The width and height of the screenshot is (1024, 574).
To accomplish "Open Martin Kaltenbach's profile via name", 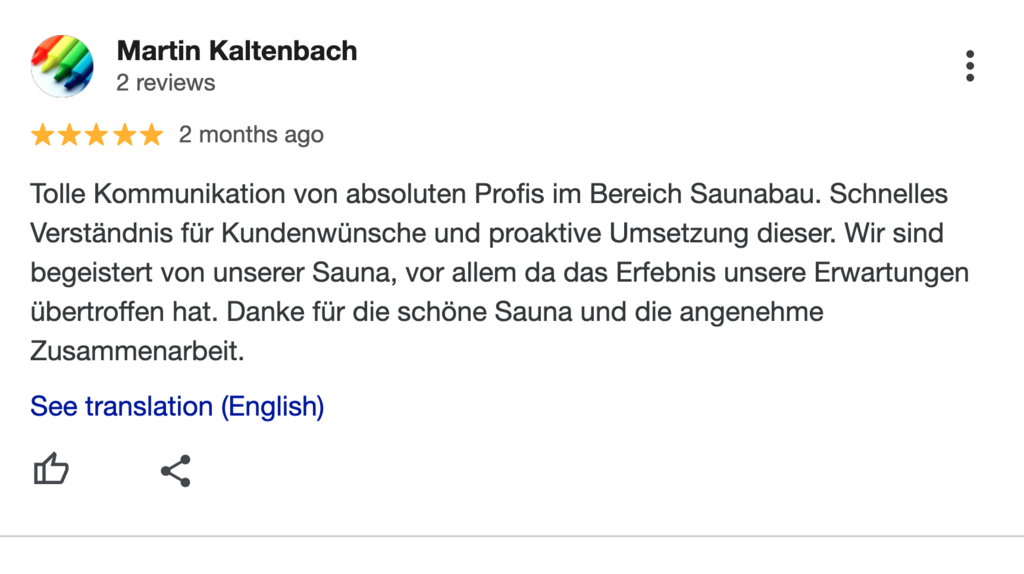I will (x=236, y=51).
